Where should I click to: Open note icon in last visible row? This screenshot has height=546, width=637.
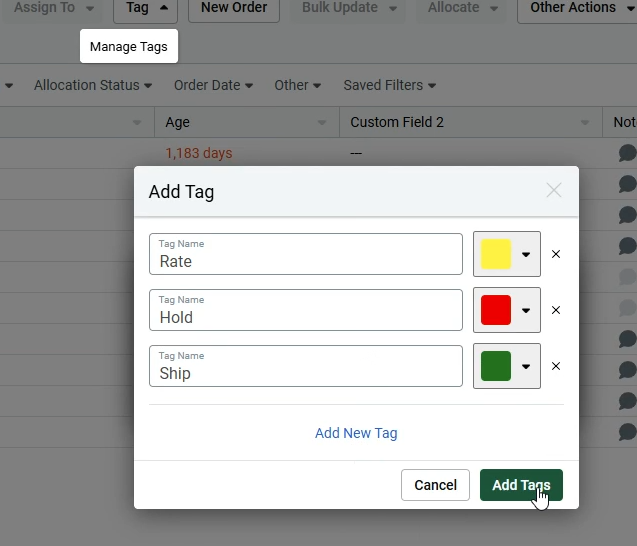[627, 432]
